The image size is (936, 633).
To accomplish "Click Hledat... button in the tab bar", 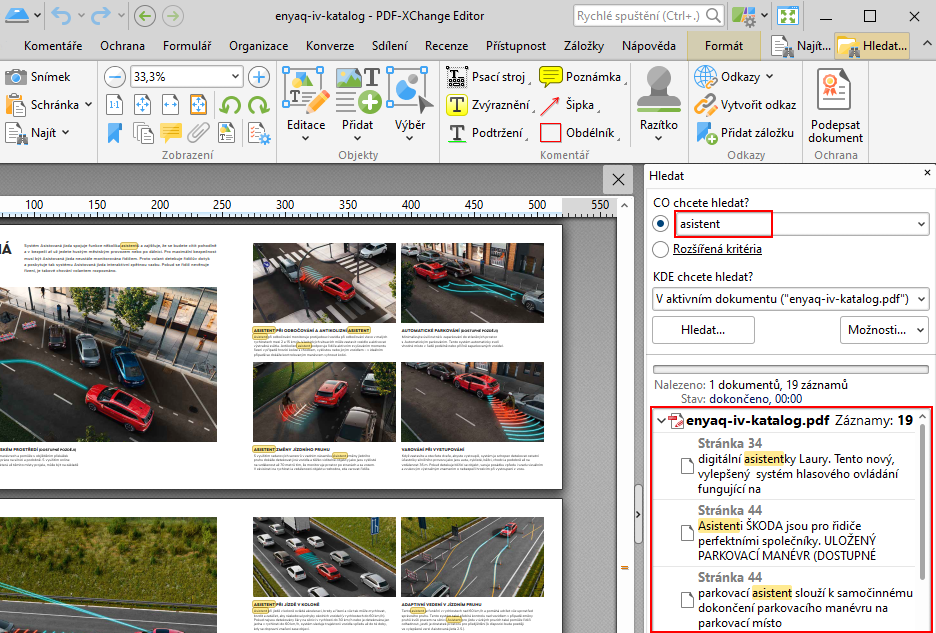I will click(x=872, y=46).
